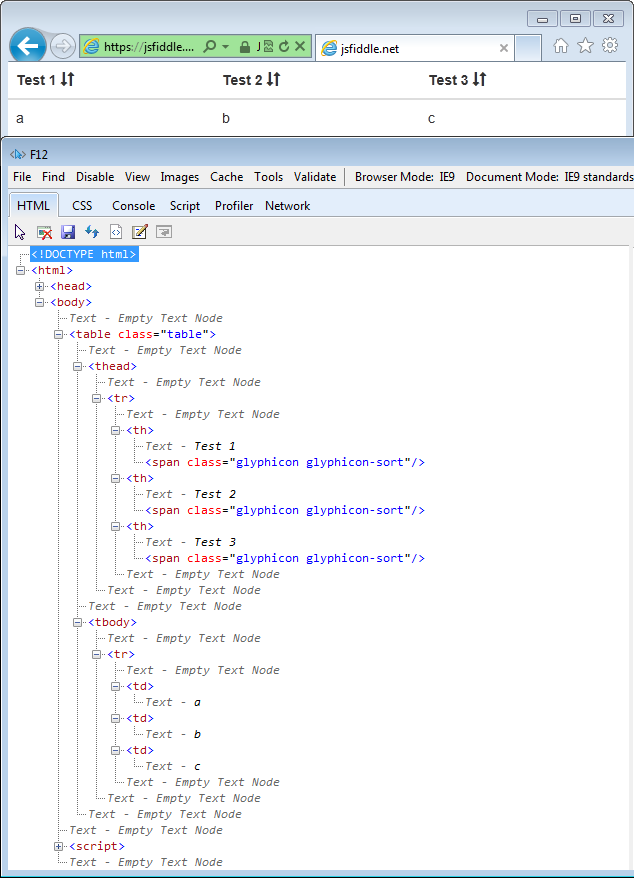The width and height of the screenshot is (634, 878).
Task: Select the HTML tab
Action: pyautogui.click(x=34, y=206)
